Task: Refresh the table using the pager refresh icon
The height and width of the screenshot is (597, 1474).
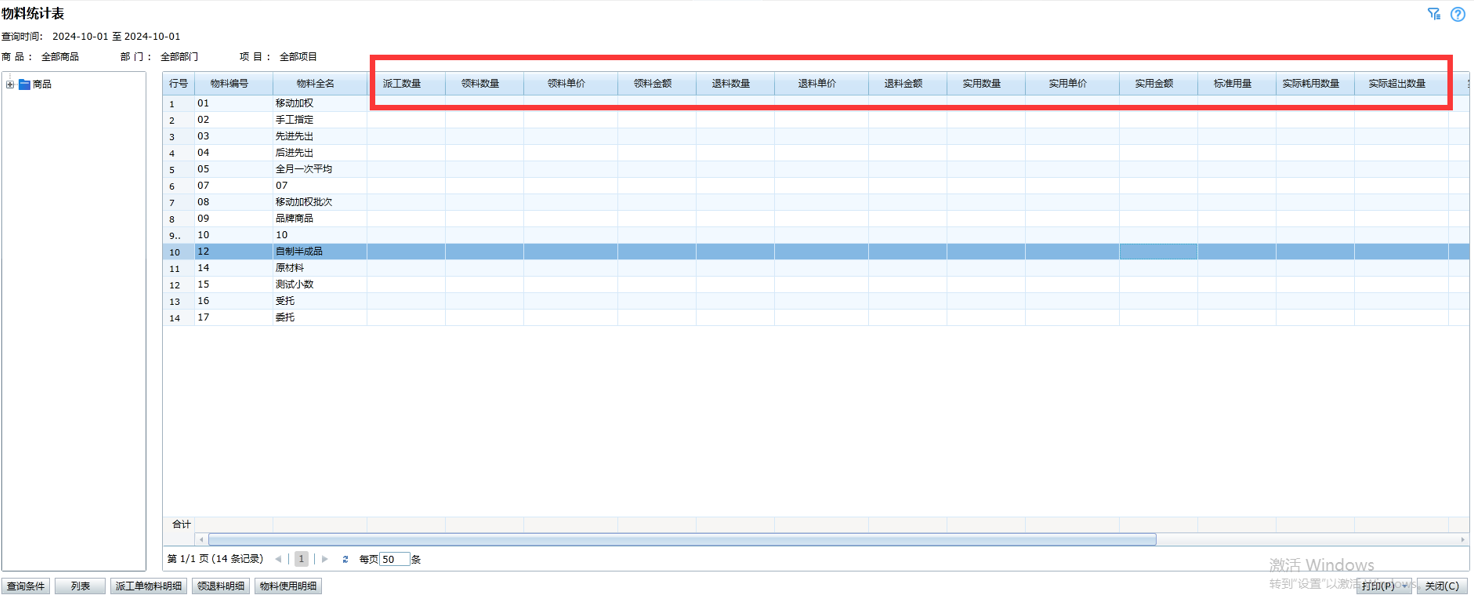Action: [x=345, y=560]
